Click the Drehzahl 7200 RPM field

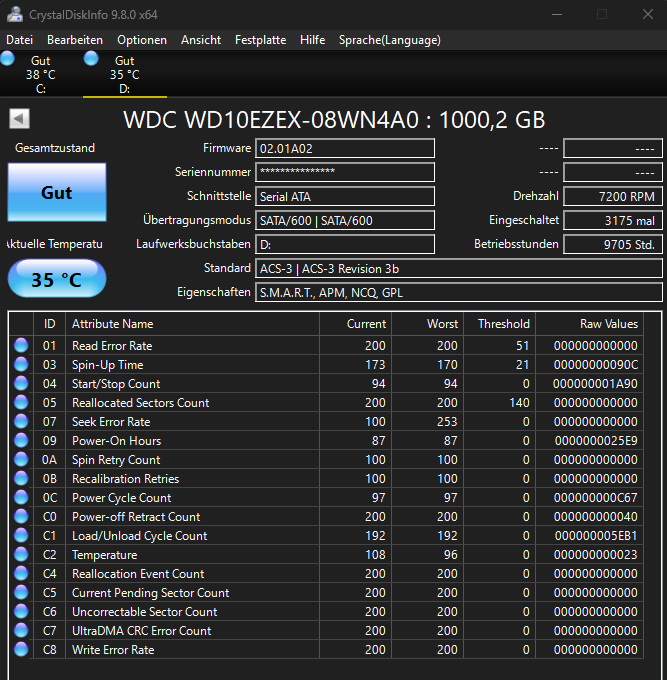613,196
